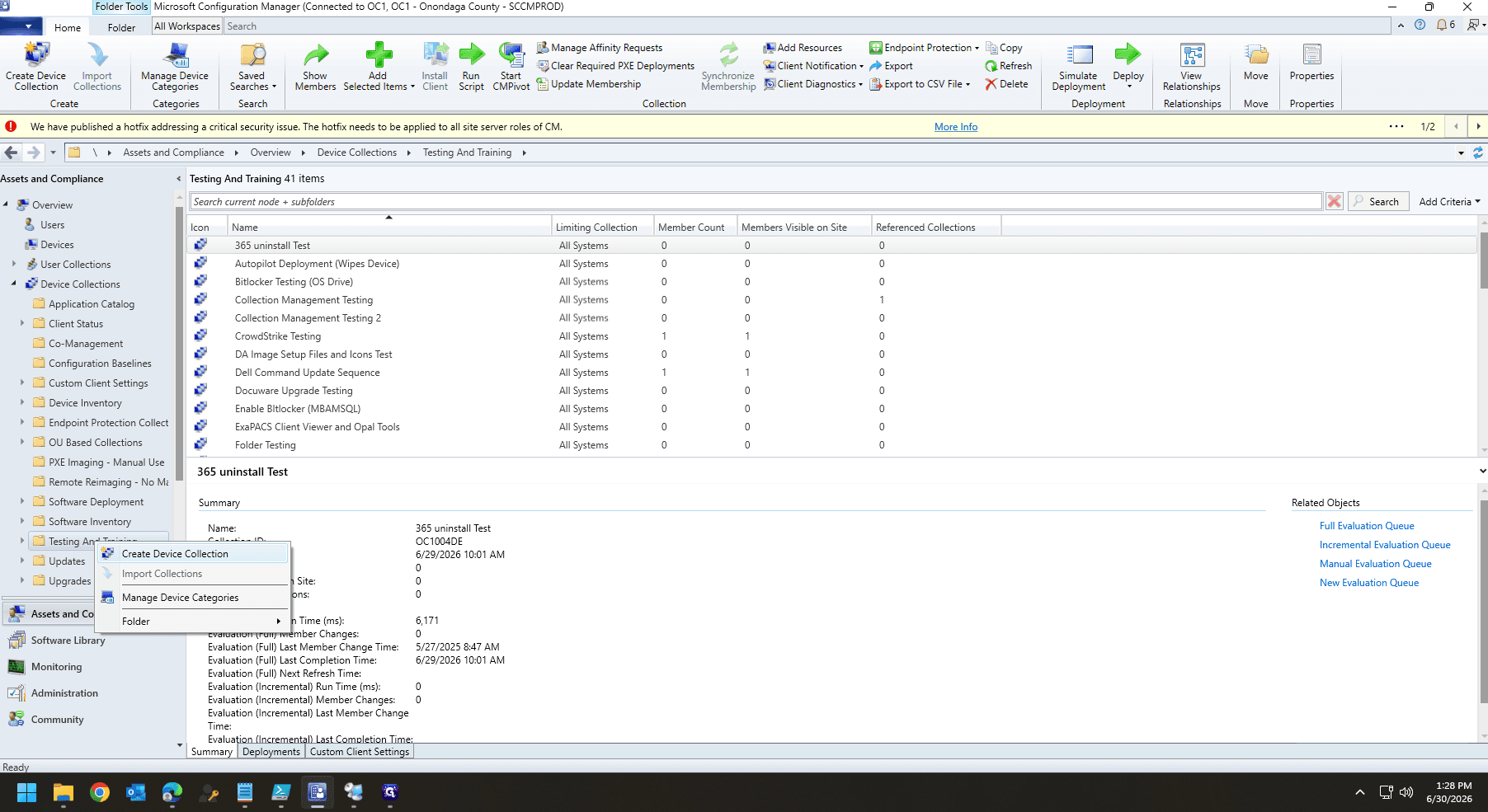Click the Delete ribbon command
1488x812 pixels.
[x=1006, y=84]
